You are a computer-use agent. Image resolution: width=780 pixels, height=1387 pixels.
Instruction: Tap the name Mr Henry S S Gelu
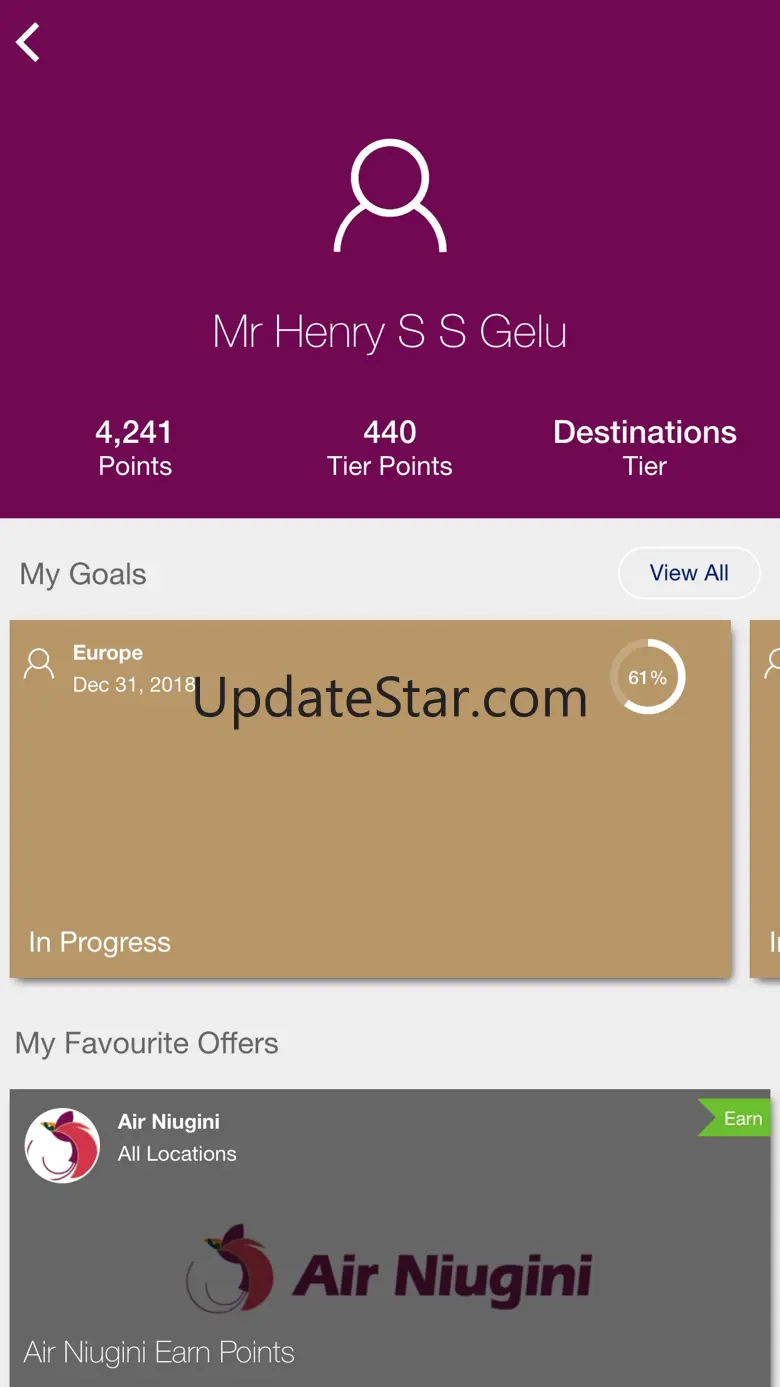[x=390, y=332]
